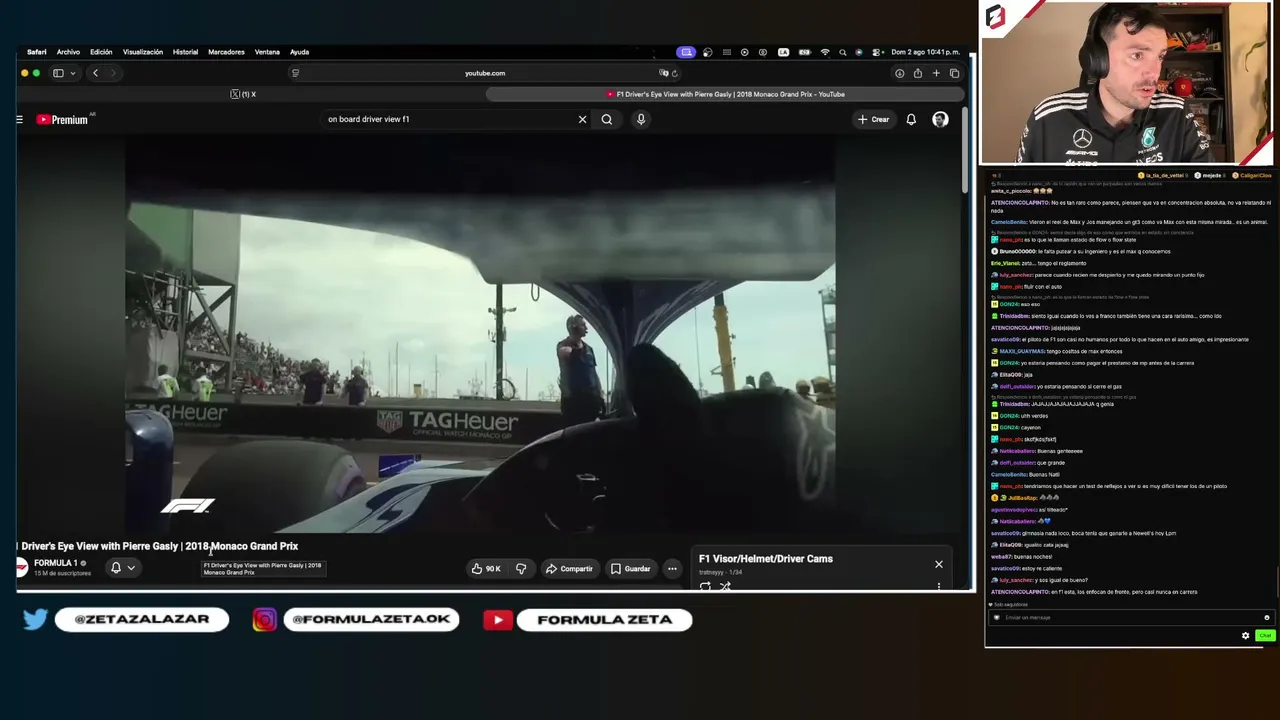This screenshot has height=720, width=1280.
Task: Add a new Safari tab
Action: 936,73
